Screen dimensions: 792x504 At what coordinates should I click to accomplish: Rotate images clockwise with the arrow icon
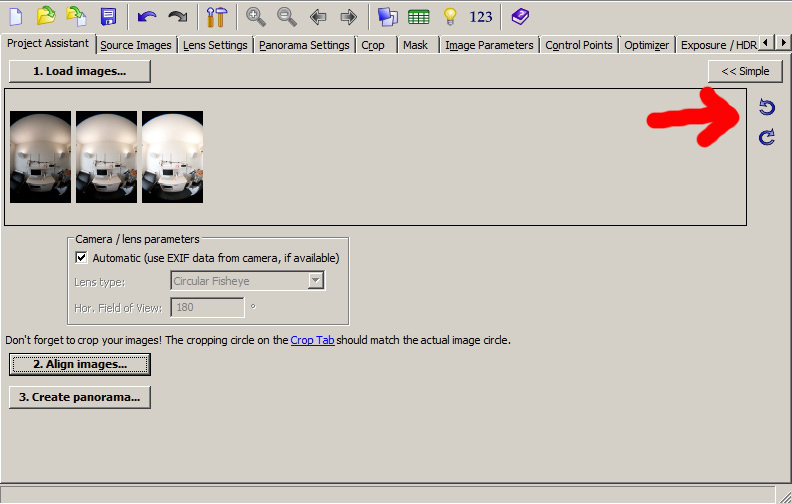tap(767, 137)
